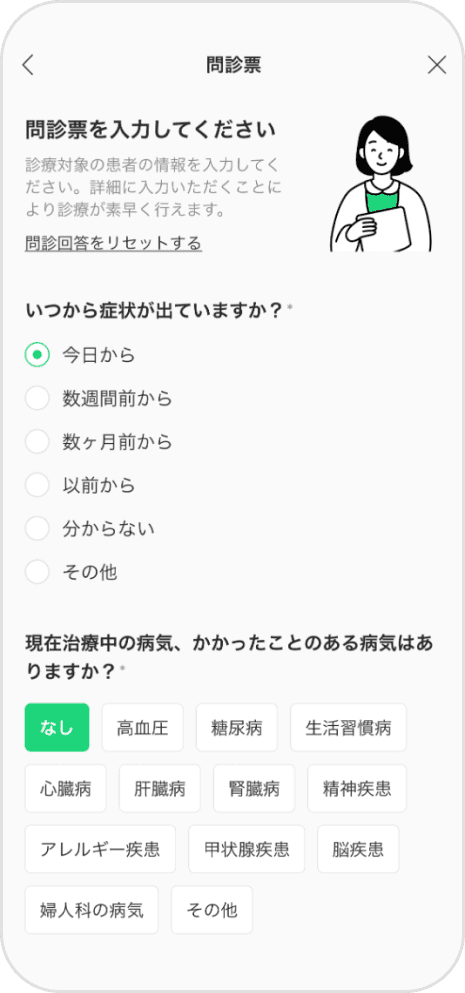Select the 高血圧 chip

143,728
